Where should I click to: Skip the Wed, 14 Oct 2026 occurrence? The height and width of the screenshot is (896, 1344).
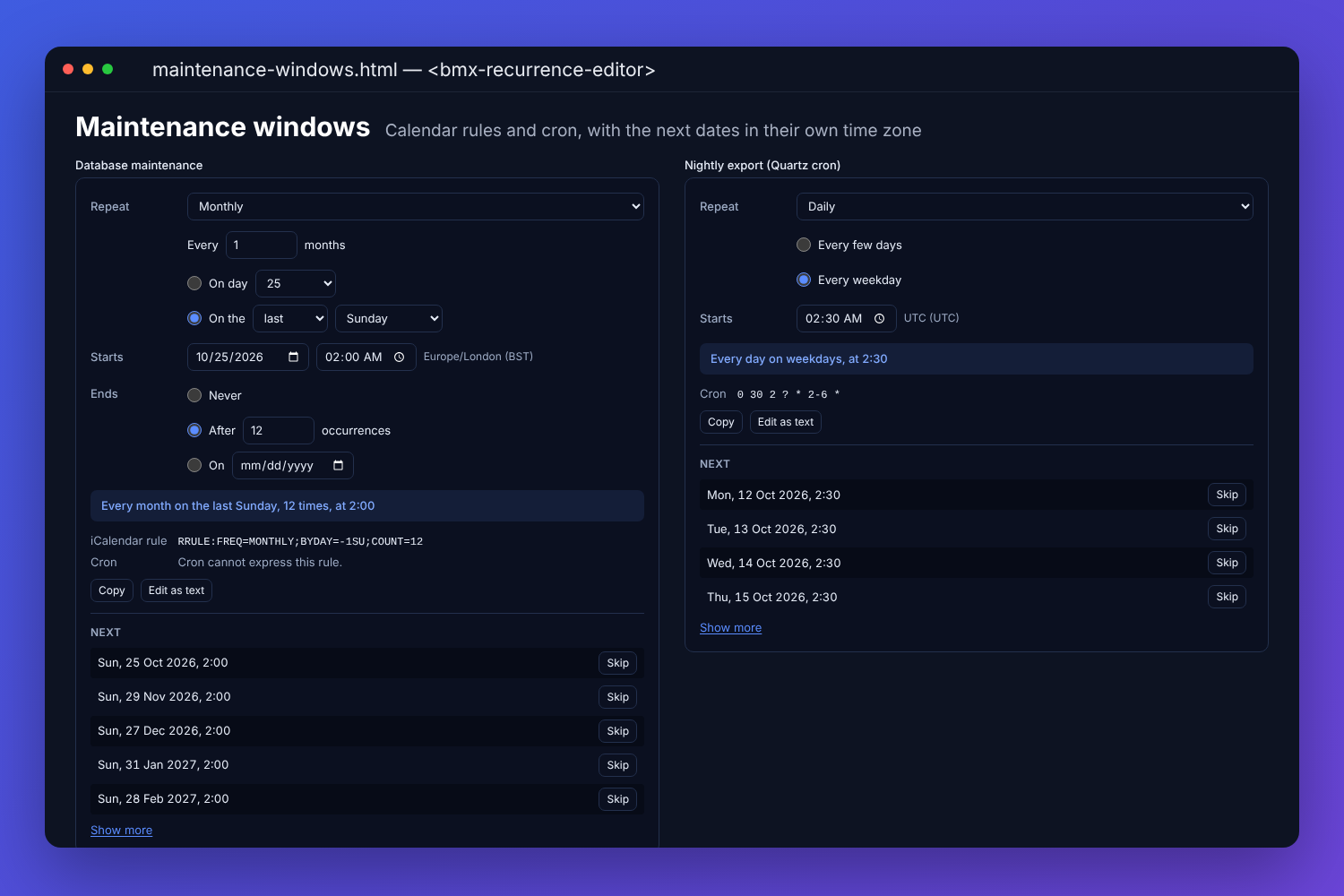(x=1228, y=563)
